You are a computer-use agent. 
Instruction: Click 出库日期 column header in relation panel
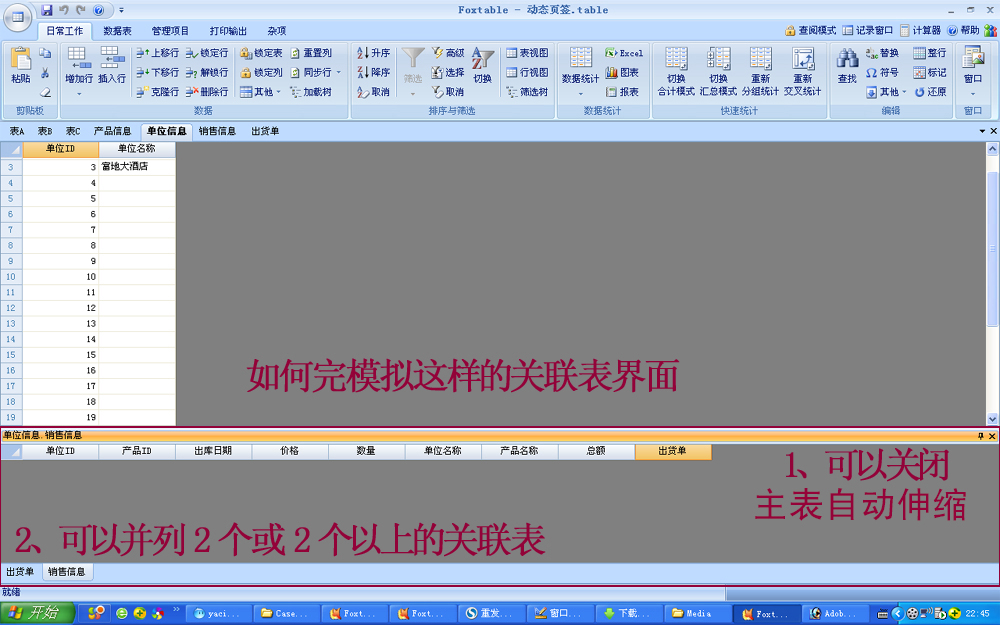(x=213, y=451)
